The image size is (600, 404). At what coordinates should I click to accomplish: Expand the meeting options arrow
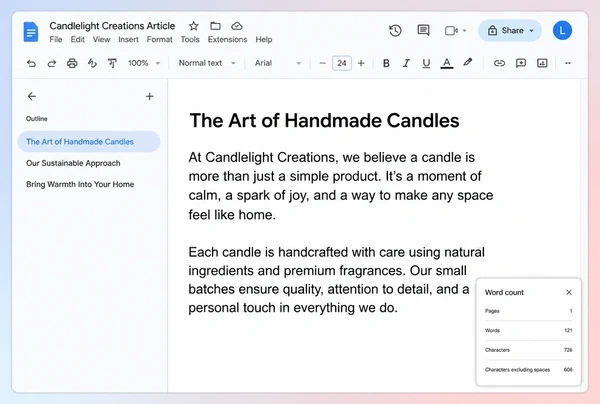465,31
